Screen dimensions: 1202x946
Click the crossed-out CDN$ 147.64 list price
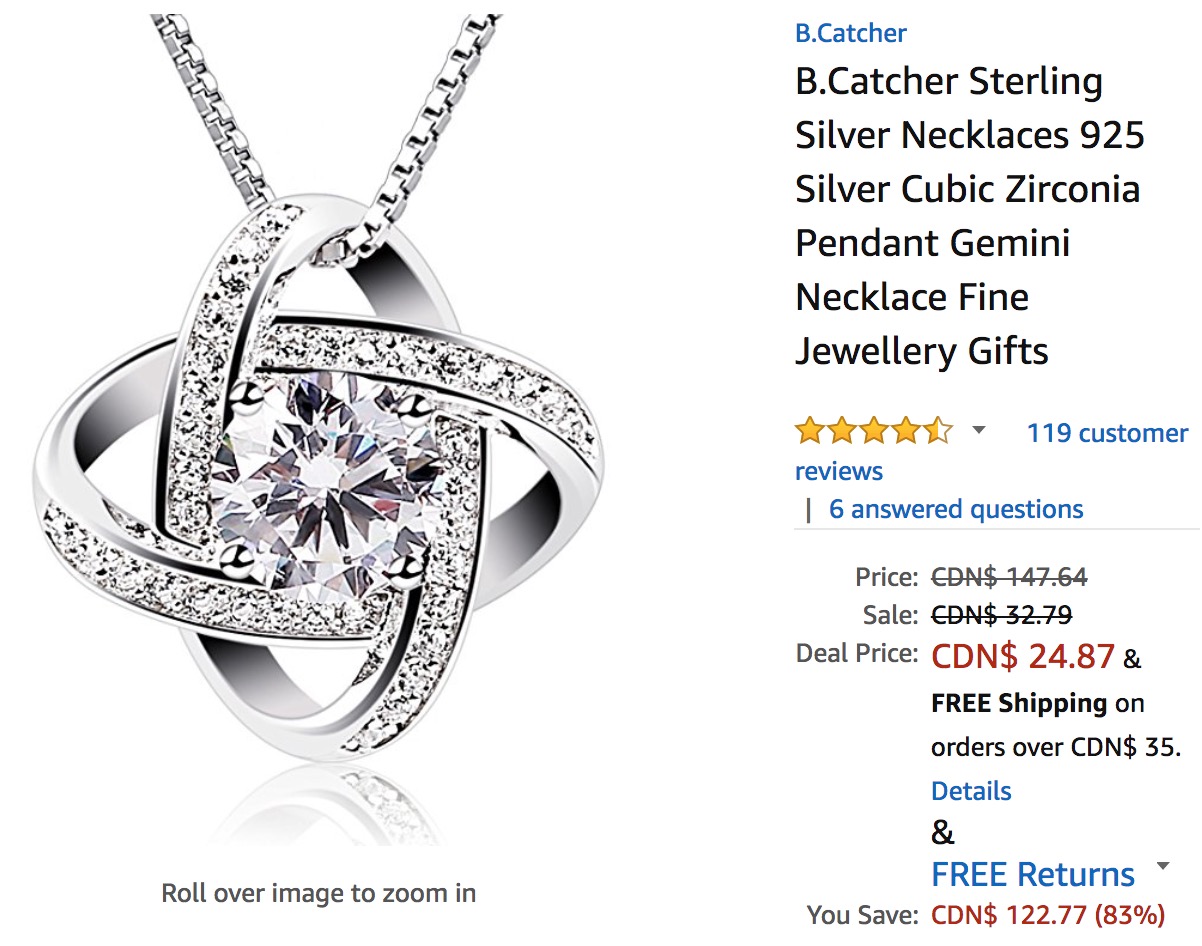[1009, 577]
